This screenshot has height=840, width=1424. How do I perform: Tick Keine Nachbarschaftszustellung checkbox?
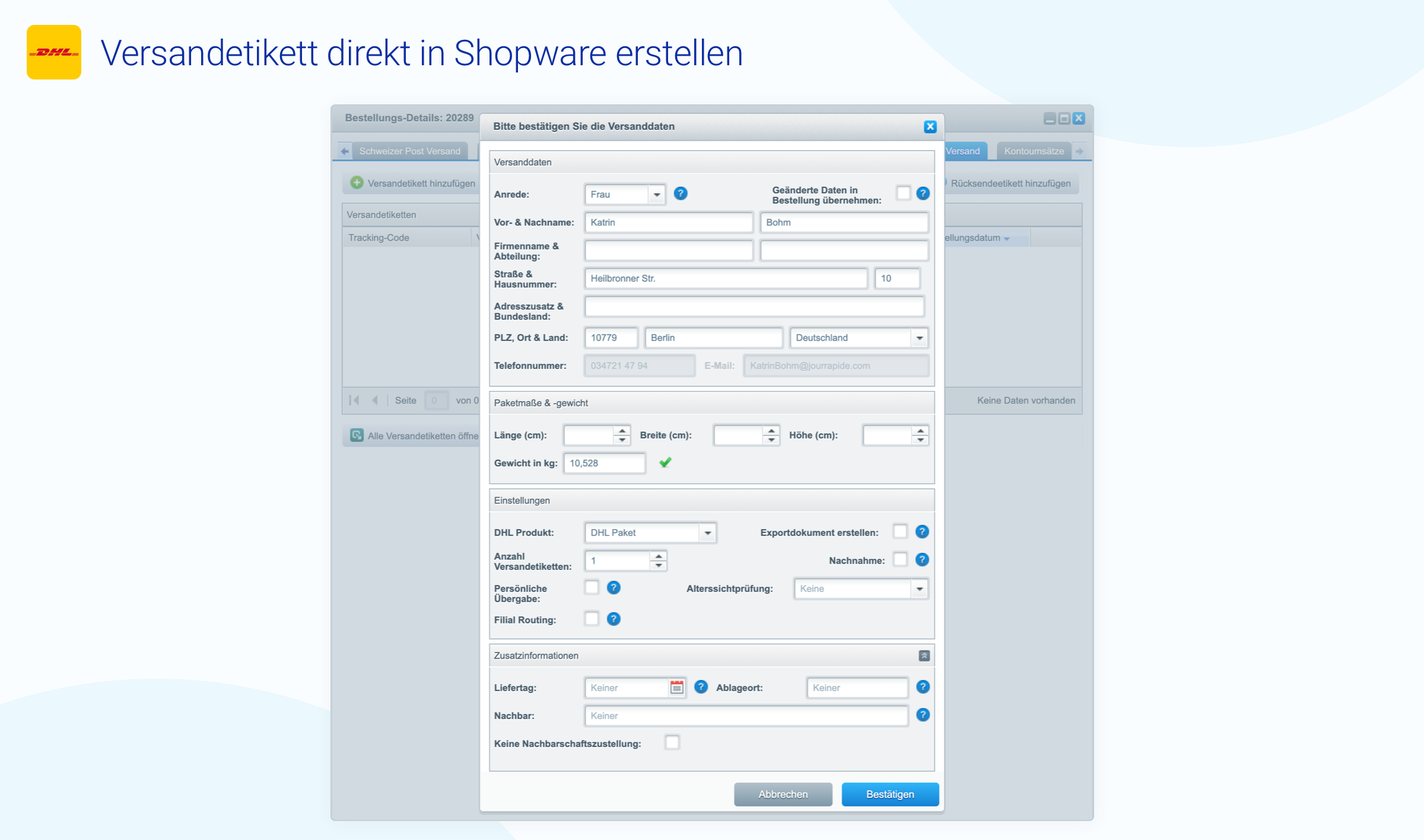tap(672, 743)
